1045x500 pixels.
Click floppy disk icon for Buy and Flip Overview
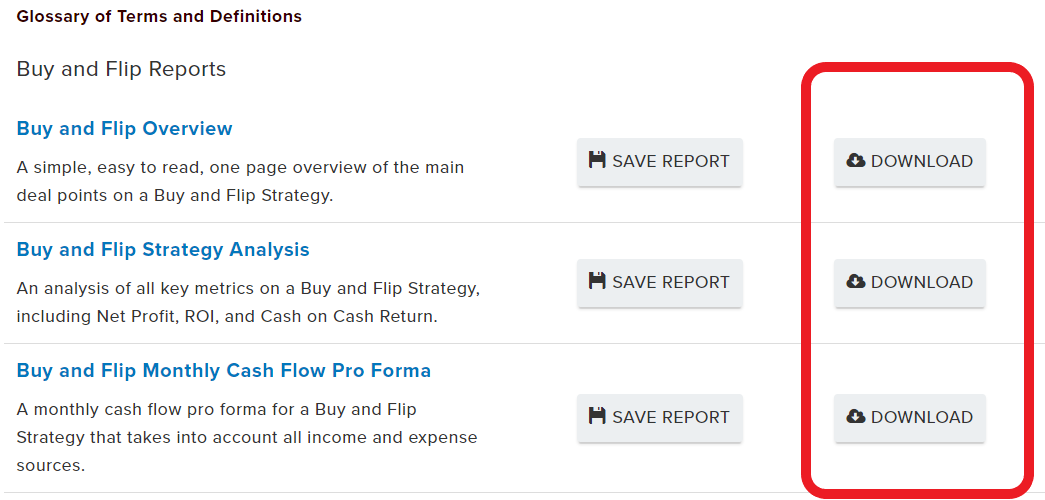pyautogui.click(x=596, y=160)
